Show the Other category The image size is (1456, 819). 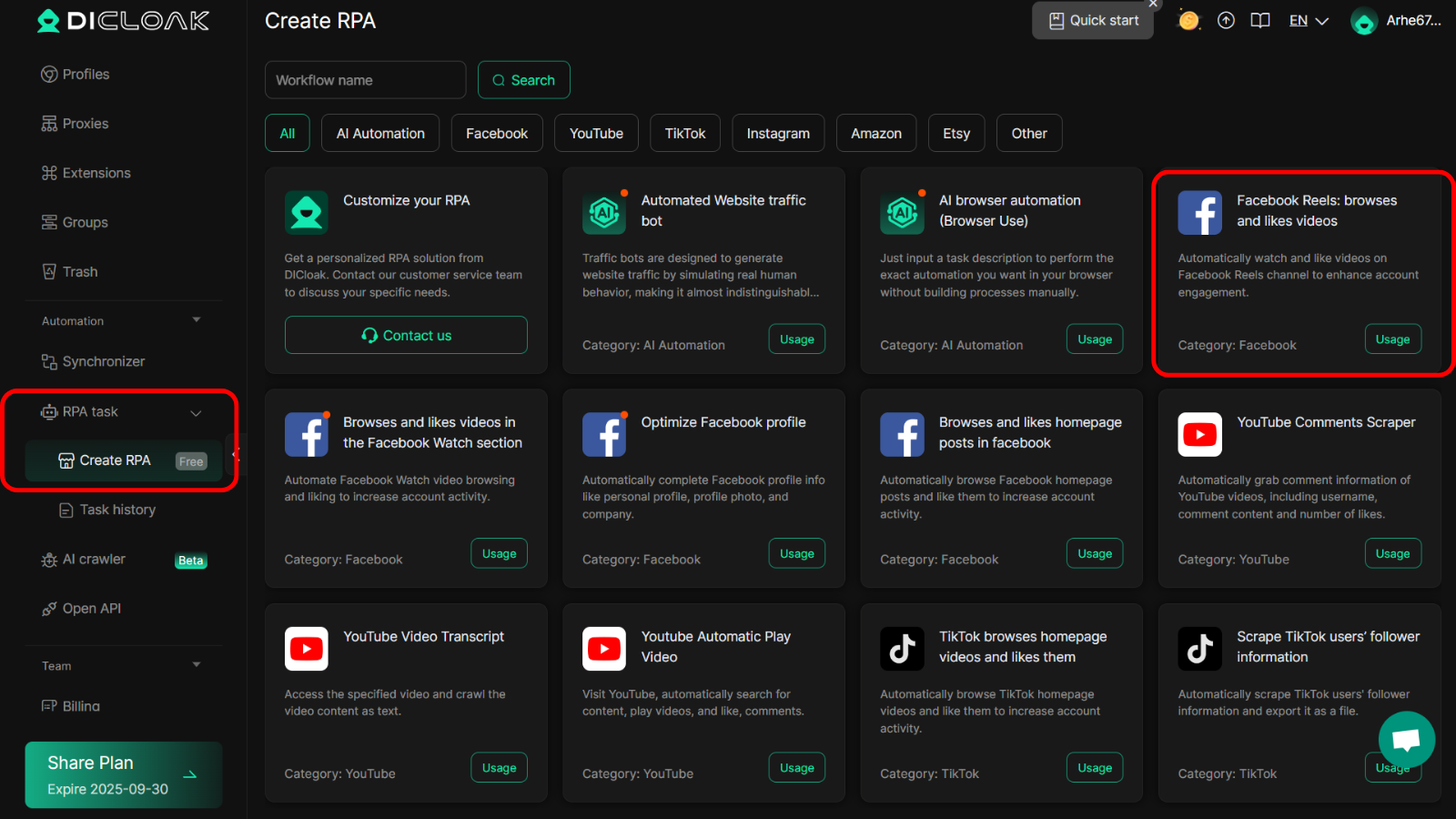click(1029, 133)
